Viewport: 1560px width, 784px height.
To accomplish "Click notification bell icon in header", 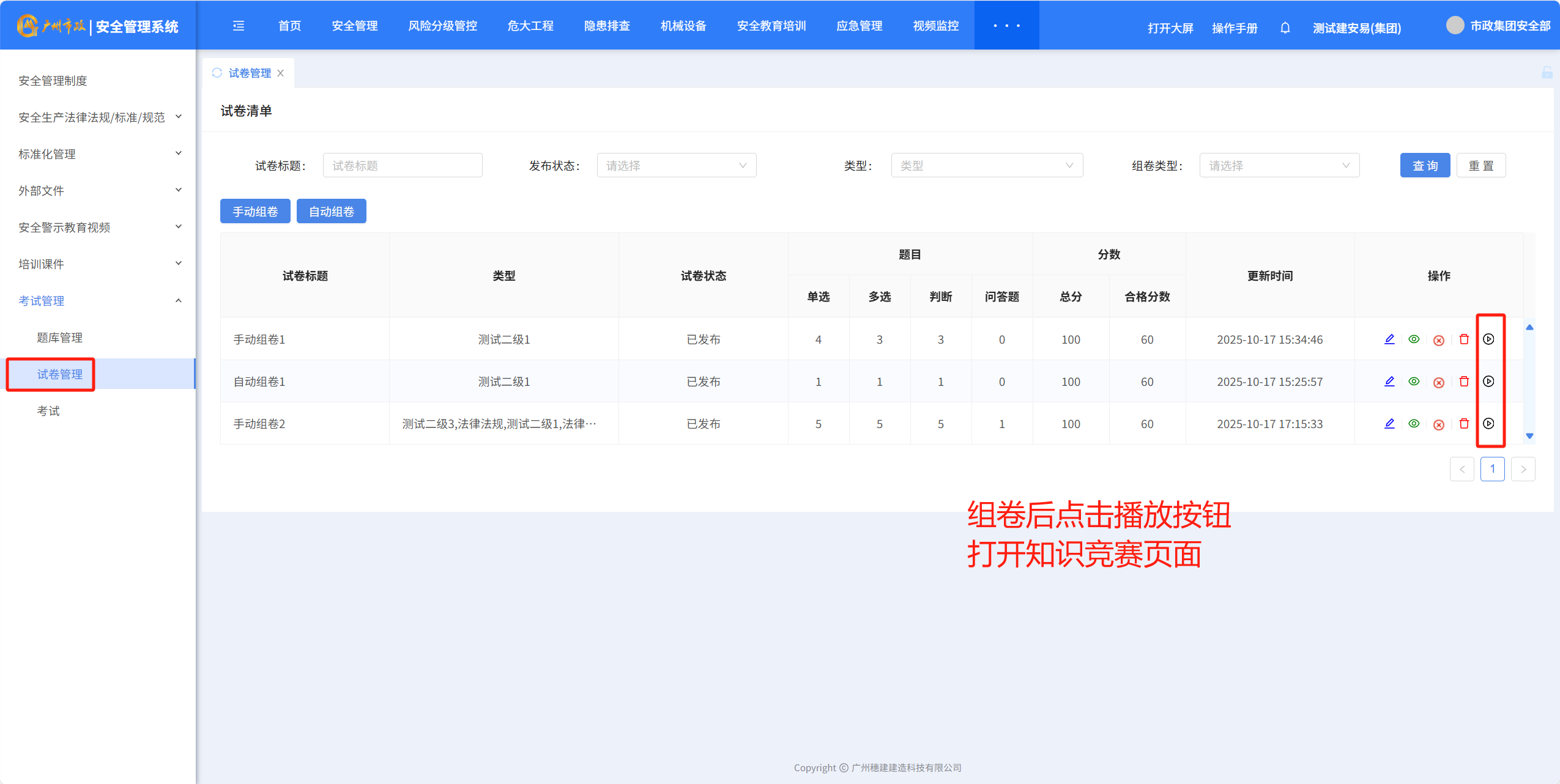I will [x=1285, y=28].
